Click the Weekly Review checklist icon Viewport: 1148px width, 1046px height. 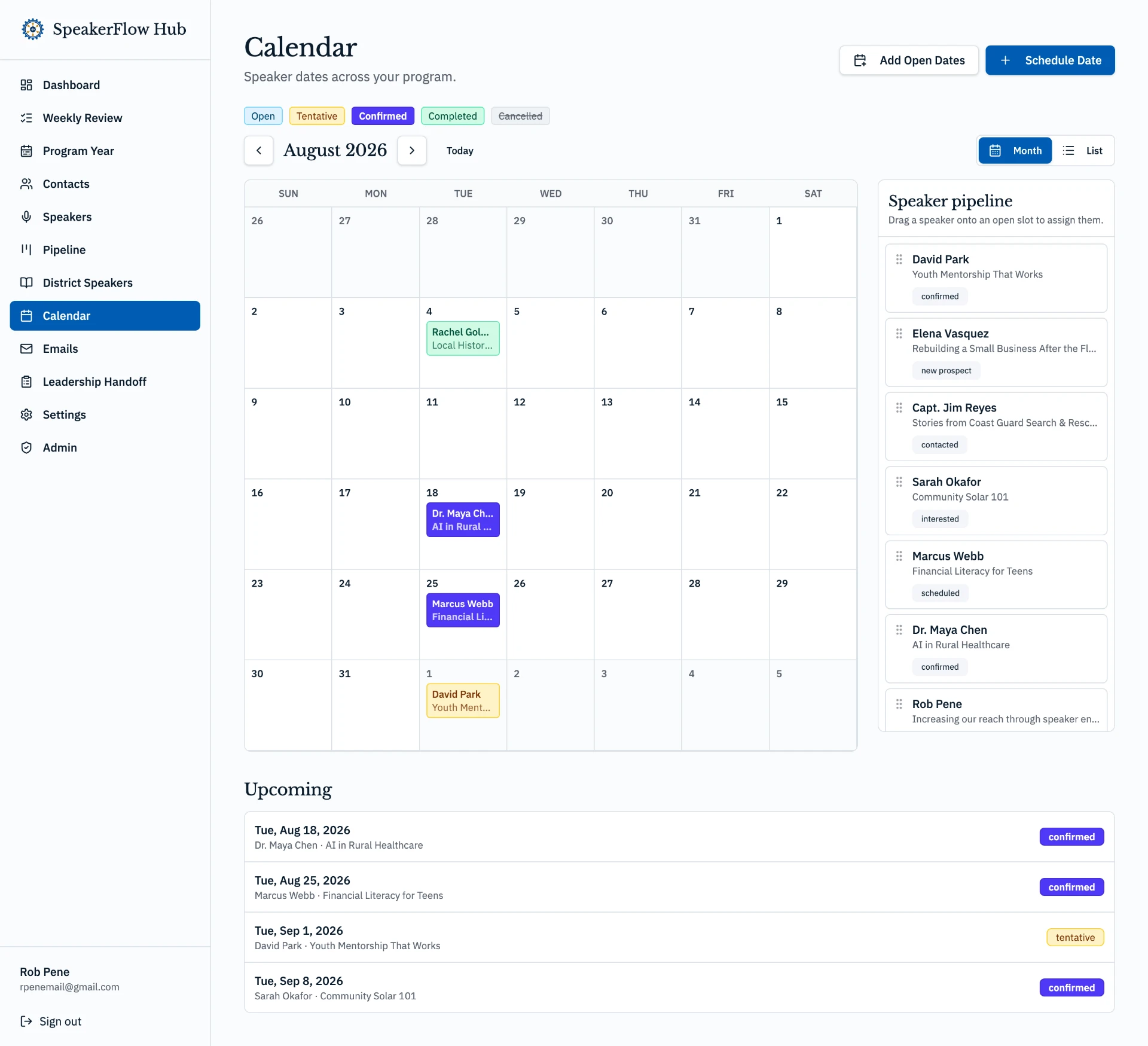26,118
